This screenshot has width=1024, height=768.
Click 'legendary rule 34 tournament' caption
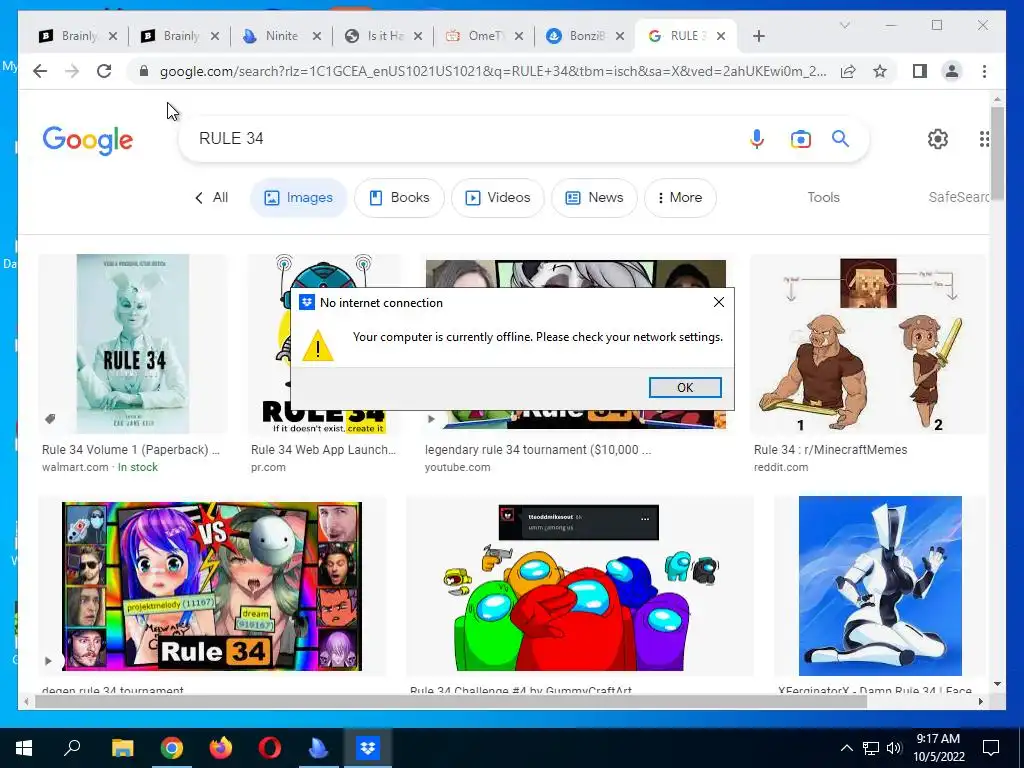[x=537, y=449]
